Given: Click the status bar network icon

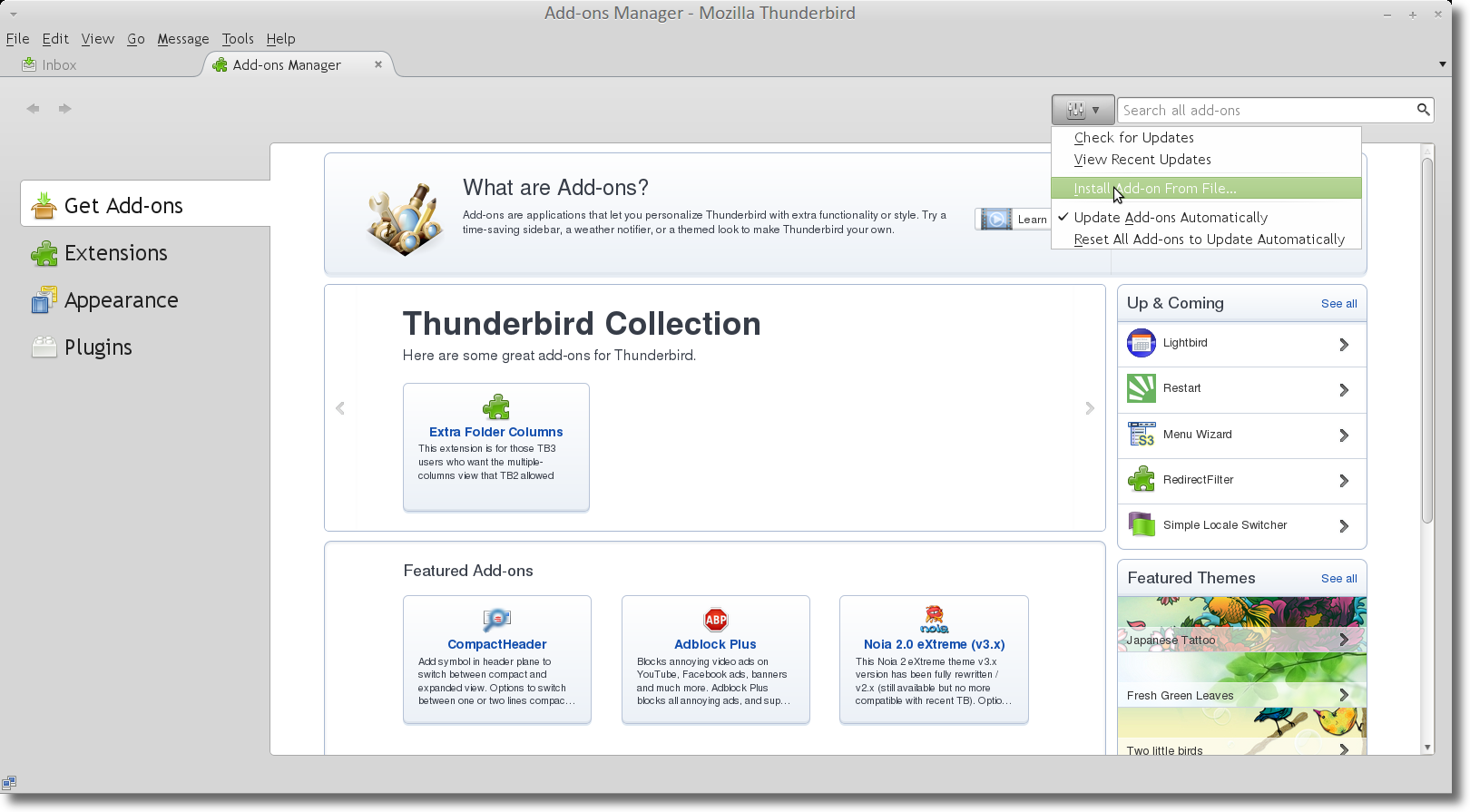Looking at the screenshot, I should pyautogui.click(x=9, y=782).
